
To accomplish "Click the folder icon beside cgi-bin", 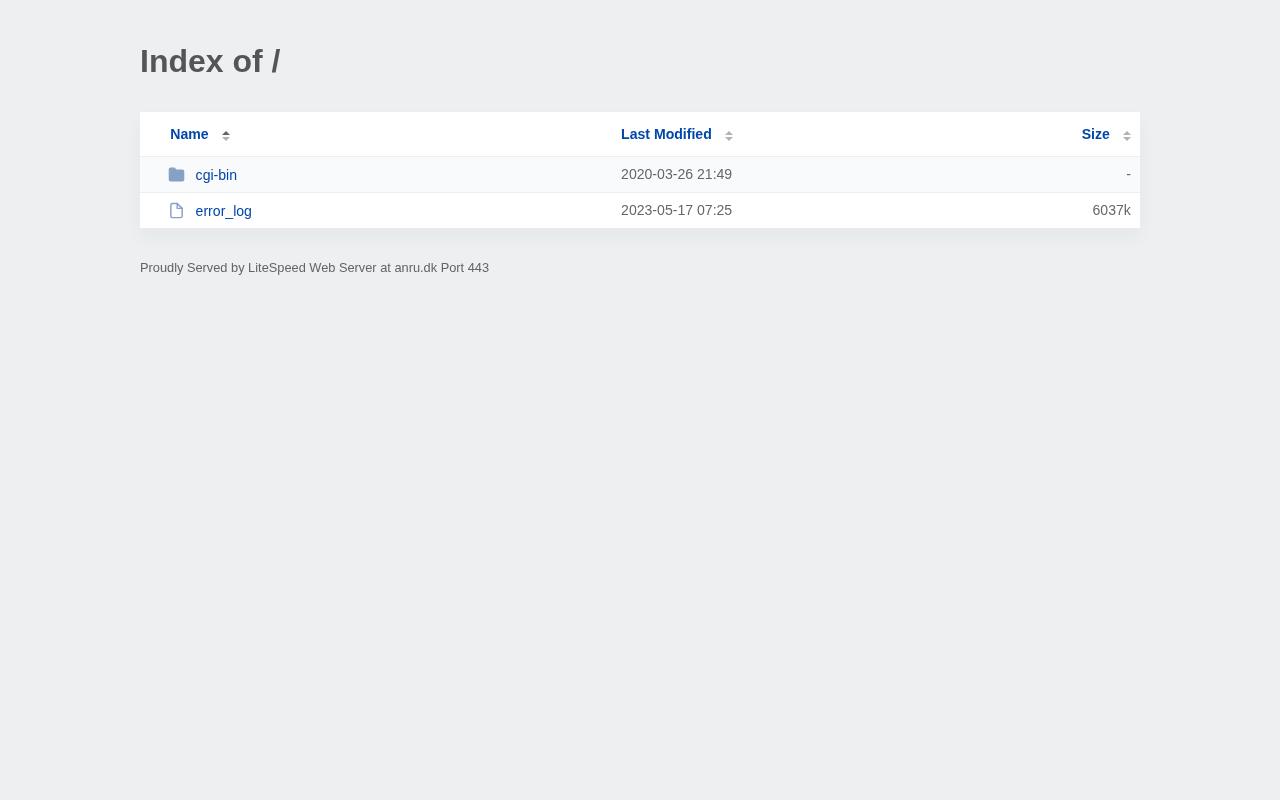I will (x=176, y=175).
